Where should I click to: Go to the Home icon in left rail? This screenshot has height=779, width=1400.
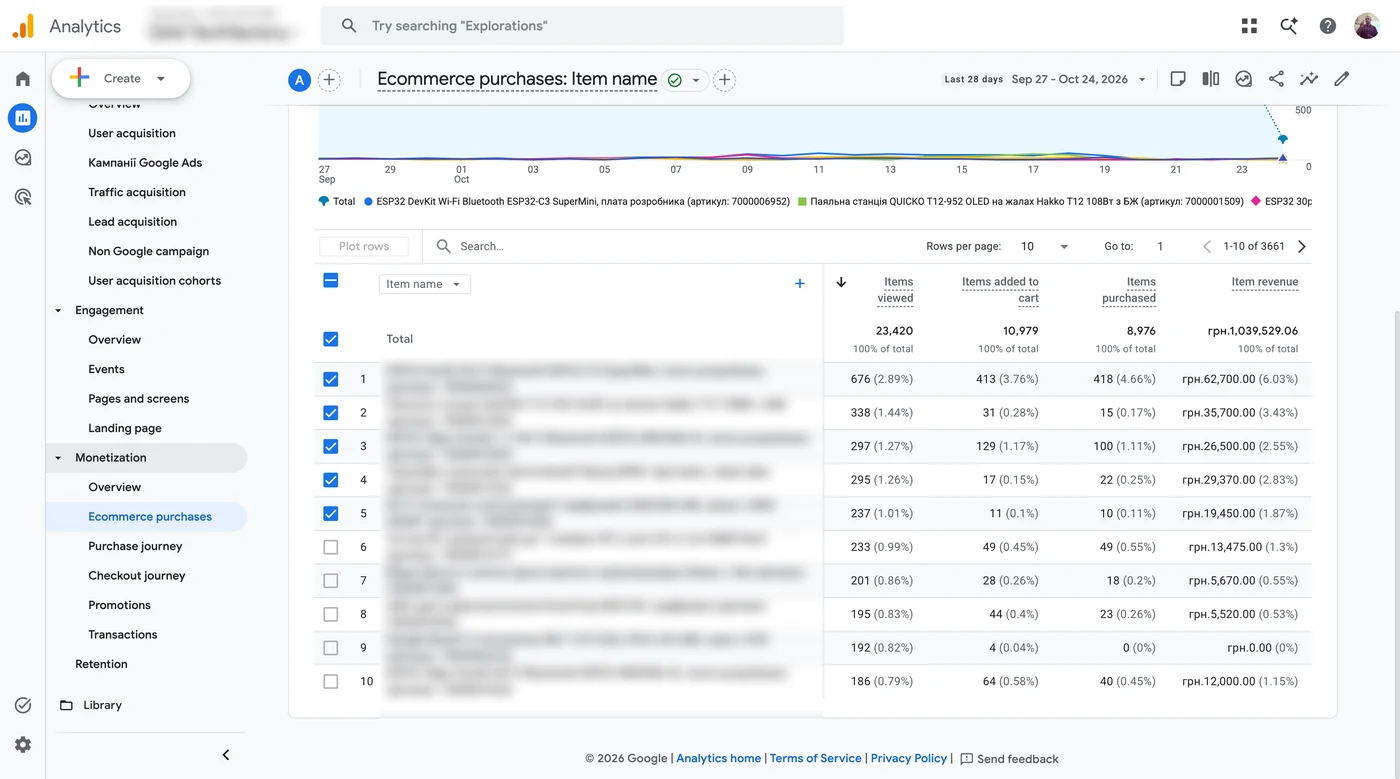coord(23,79)
